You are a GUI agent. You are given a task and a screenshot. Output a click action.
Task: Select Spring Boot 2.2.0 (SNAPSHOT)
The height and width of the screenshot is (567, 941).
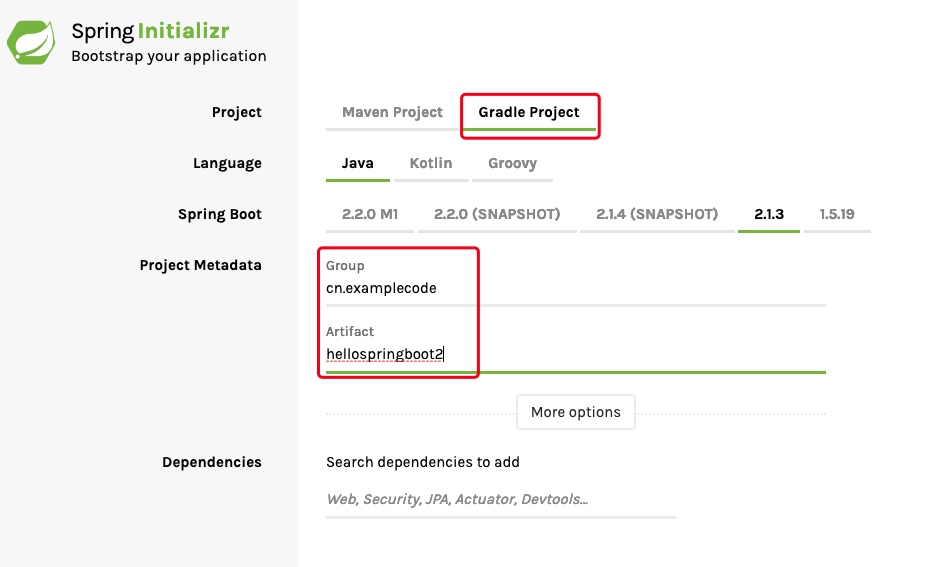point(497,214)
